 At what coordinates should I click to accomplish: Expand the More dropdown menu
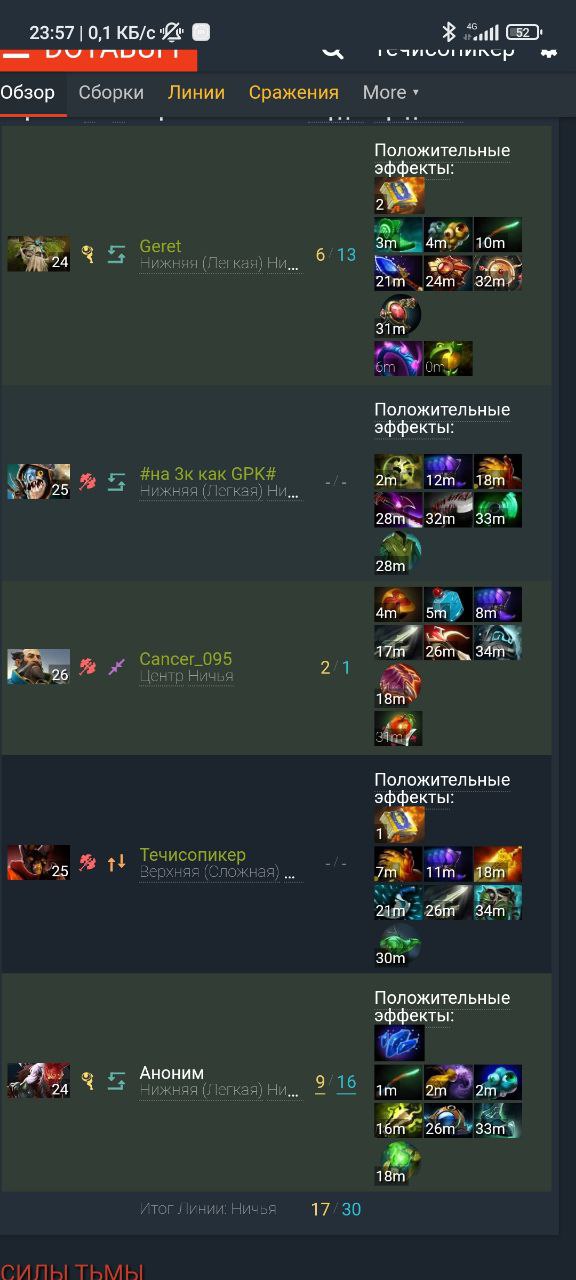click(x=391, y=92)
